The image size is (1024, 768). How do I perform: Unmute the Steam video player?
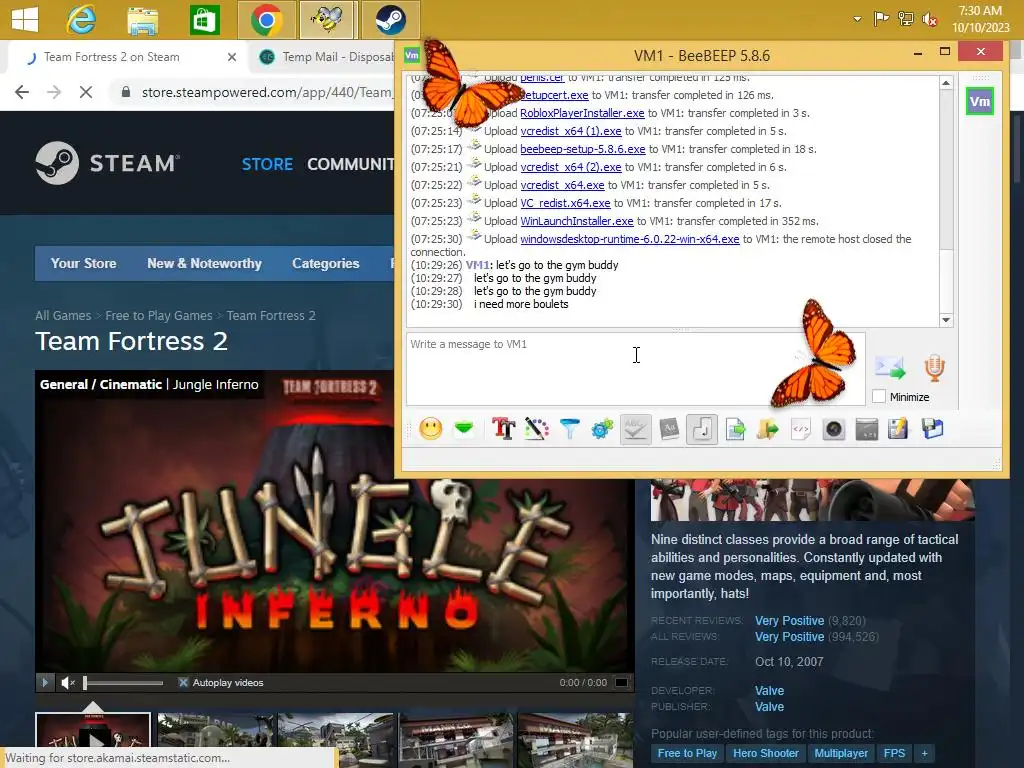[68, 682]
